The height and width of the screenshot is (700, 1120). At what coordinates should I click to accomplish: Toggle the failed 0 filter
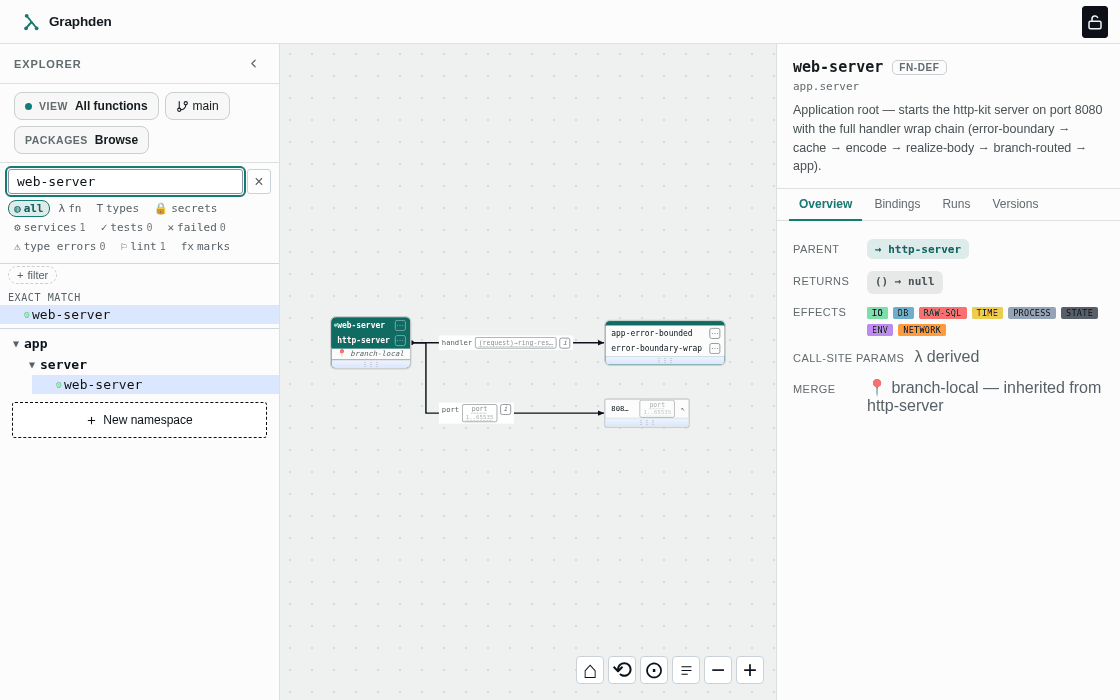tap(196, 227)
